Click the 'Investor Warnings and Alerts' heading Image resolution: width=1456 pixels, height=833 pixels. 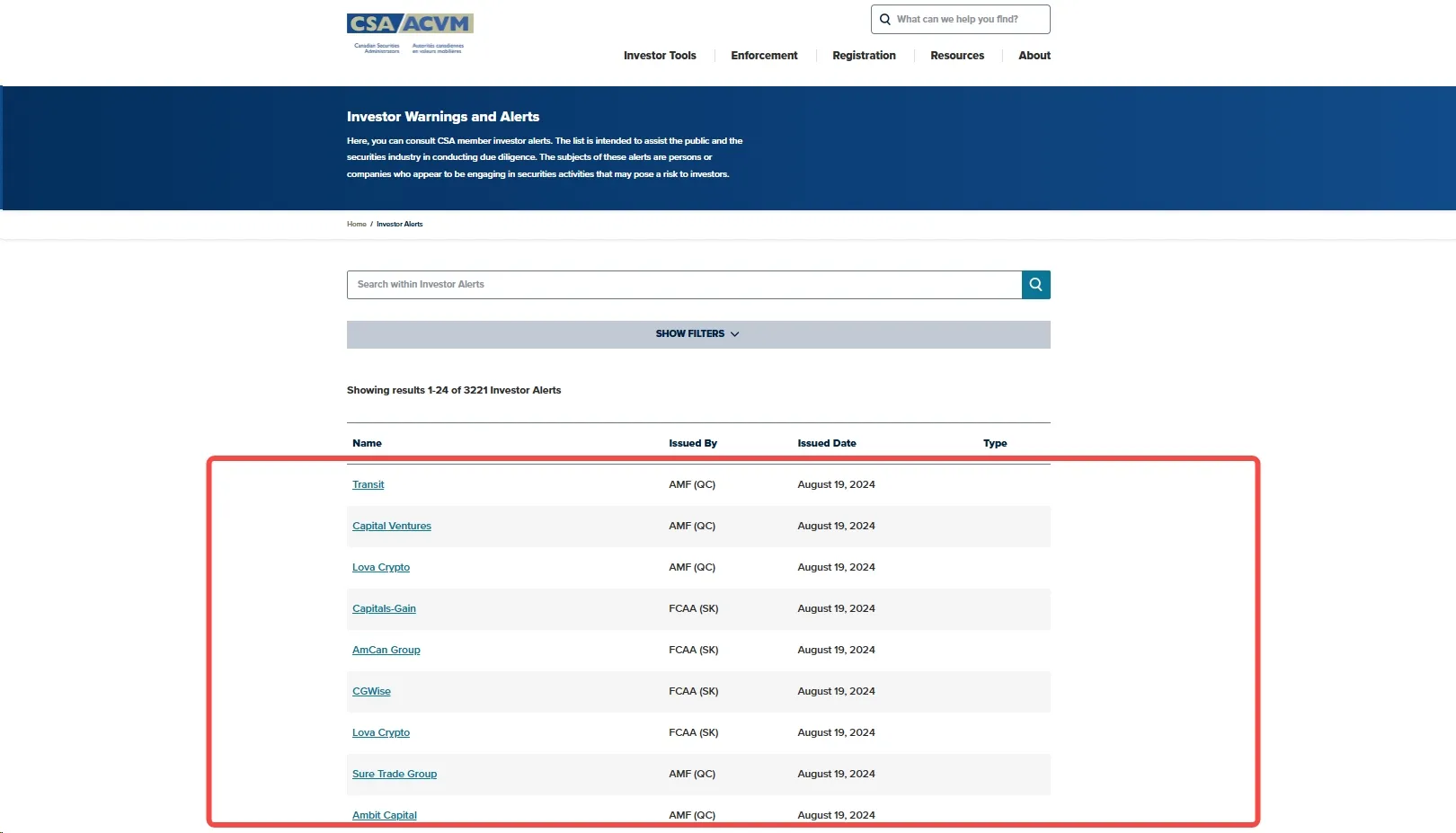click(x=443, y=117)
